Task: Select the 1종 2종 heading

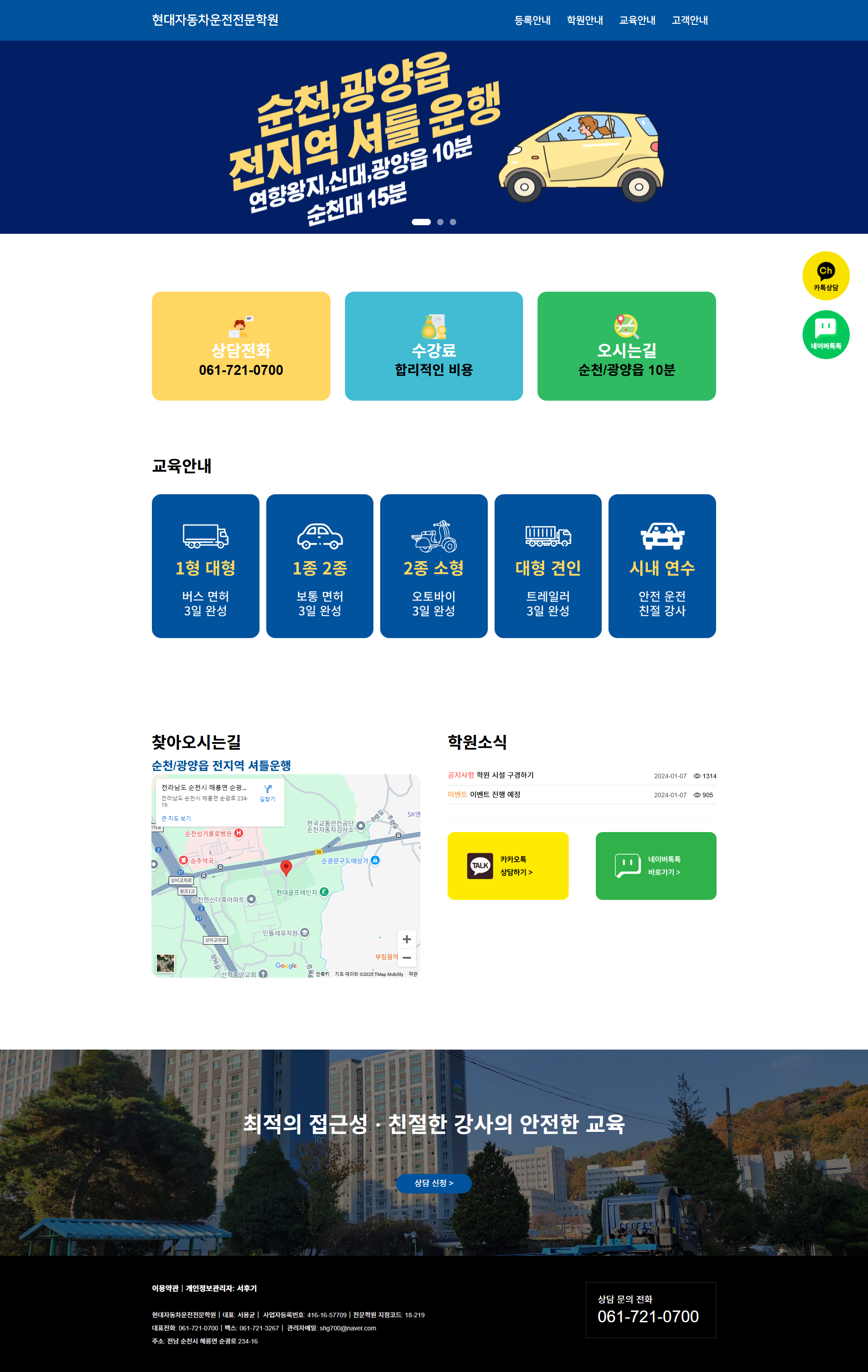Action: [320, 568]
